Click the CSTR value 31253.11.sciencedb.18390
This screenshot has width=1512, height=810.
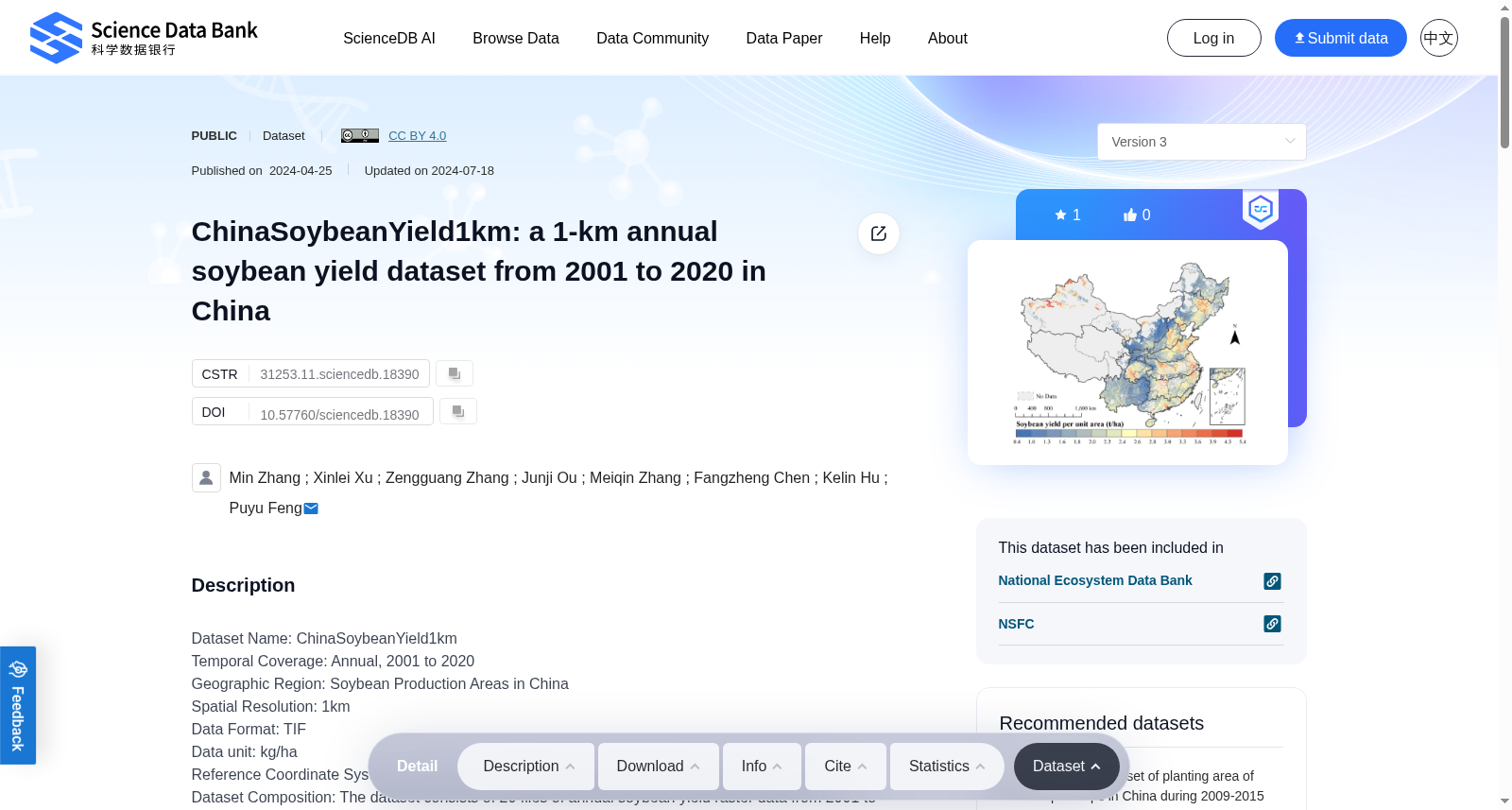tap(339, 374)
